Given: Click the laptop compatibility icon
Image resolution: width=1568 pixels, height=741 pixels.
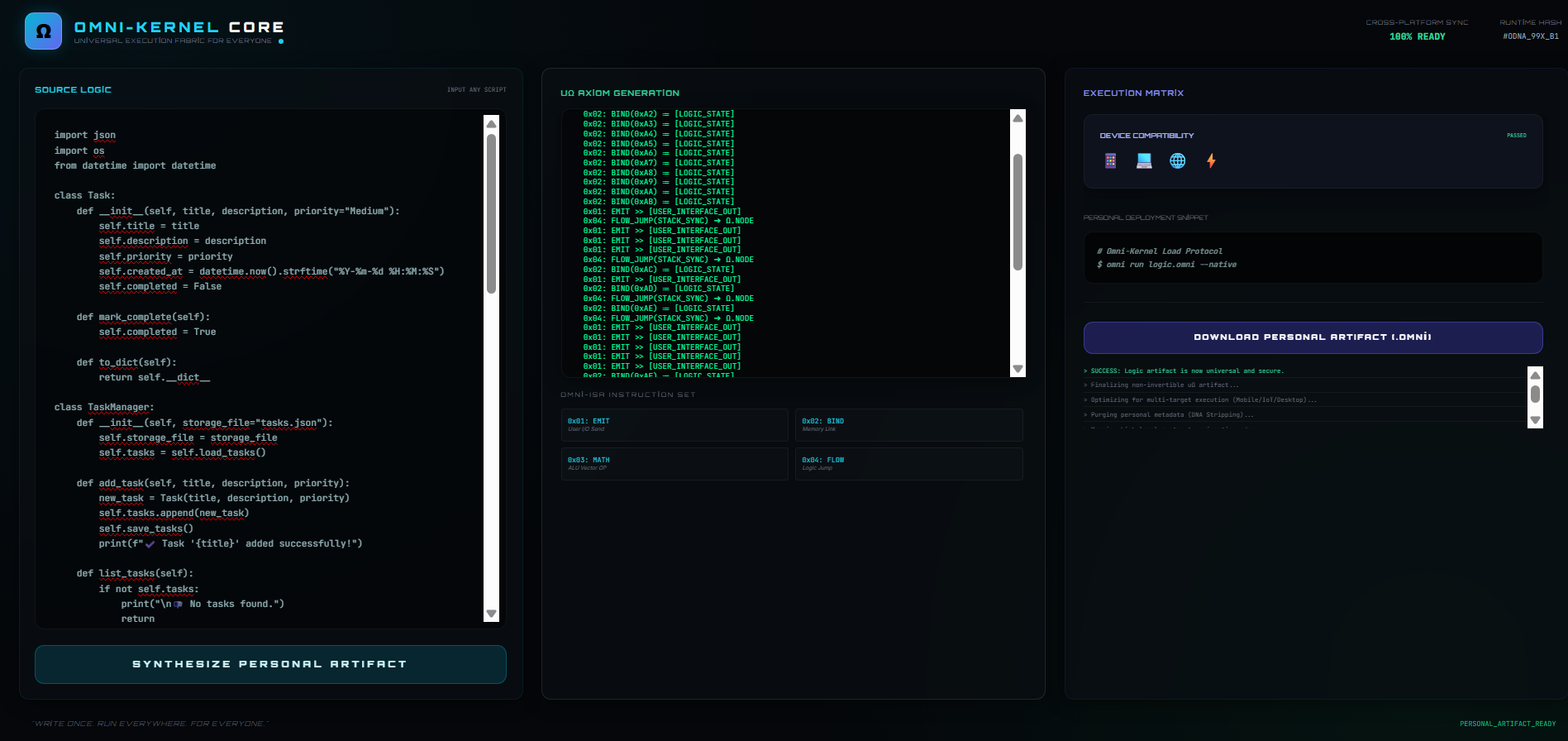Looking at the screenshot, I should coord(1144,161).
